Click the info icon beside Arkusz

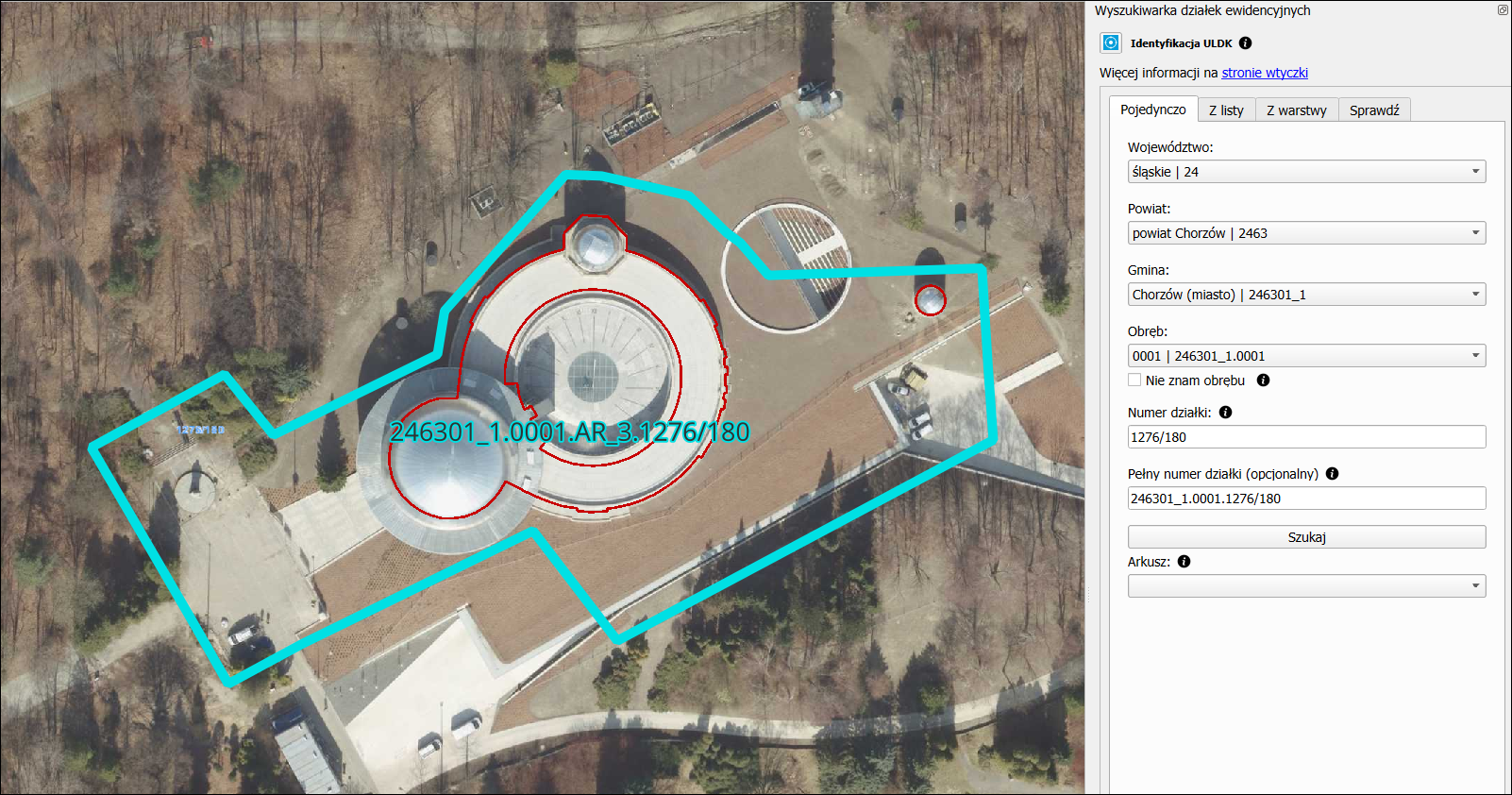[1184, 562]
